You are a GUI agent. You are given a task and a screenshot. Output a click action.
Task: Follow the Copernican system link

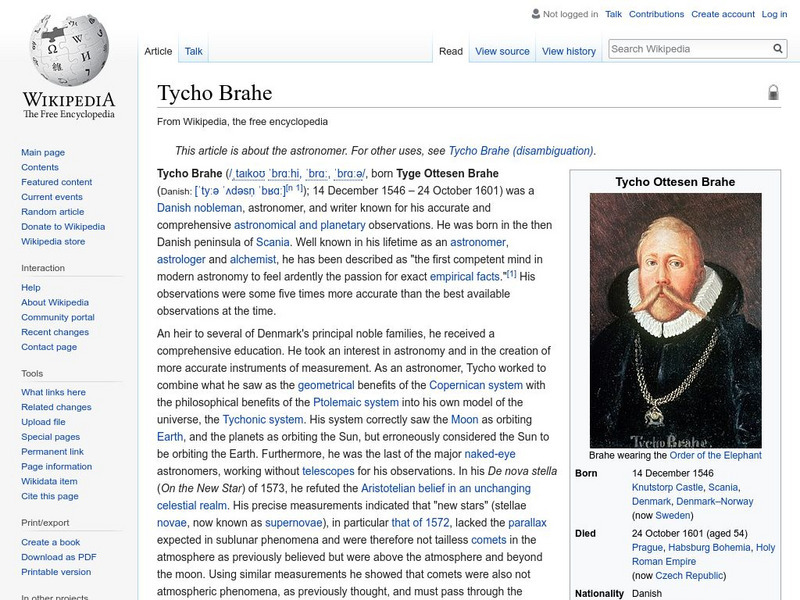click(476, 385)
